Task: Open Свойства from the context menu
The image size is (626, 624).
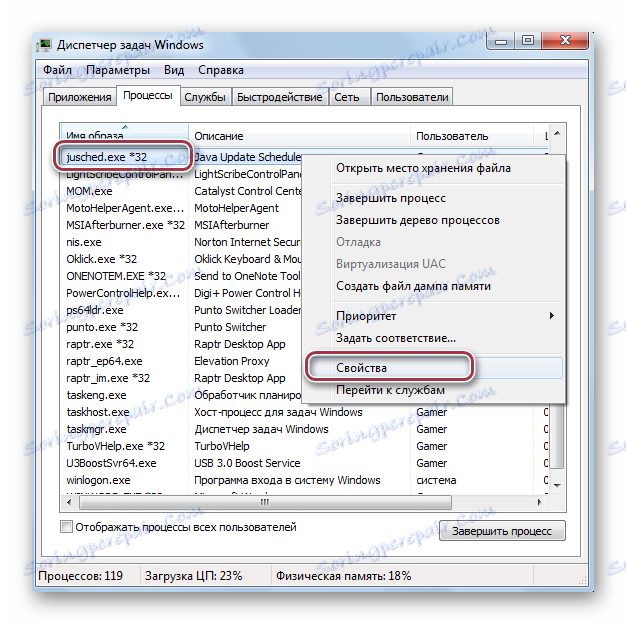Action: click(x=433, y=368)
